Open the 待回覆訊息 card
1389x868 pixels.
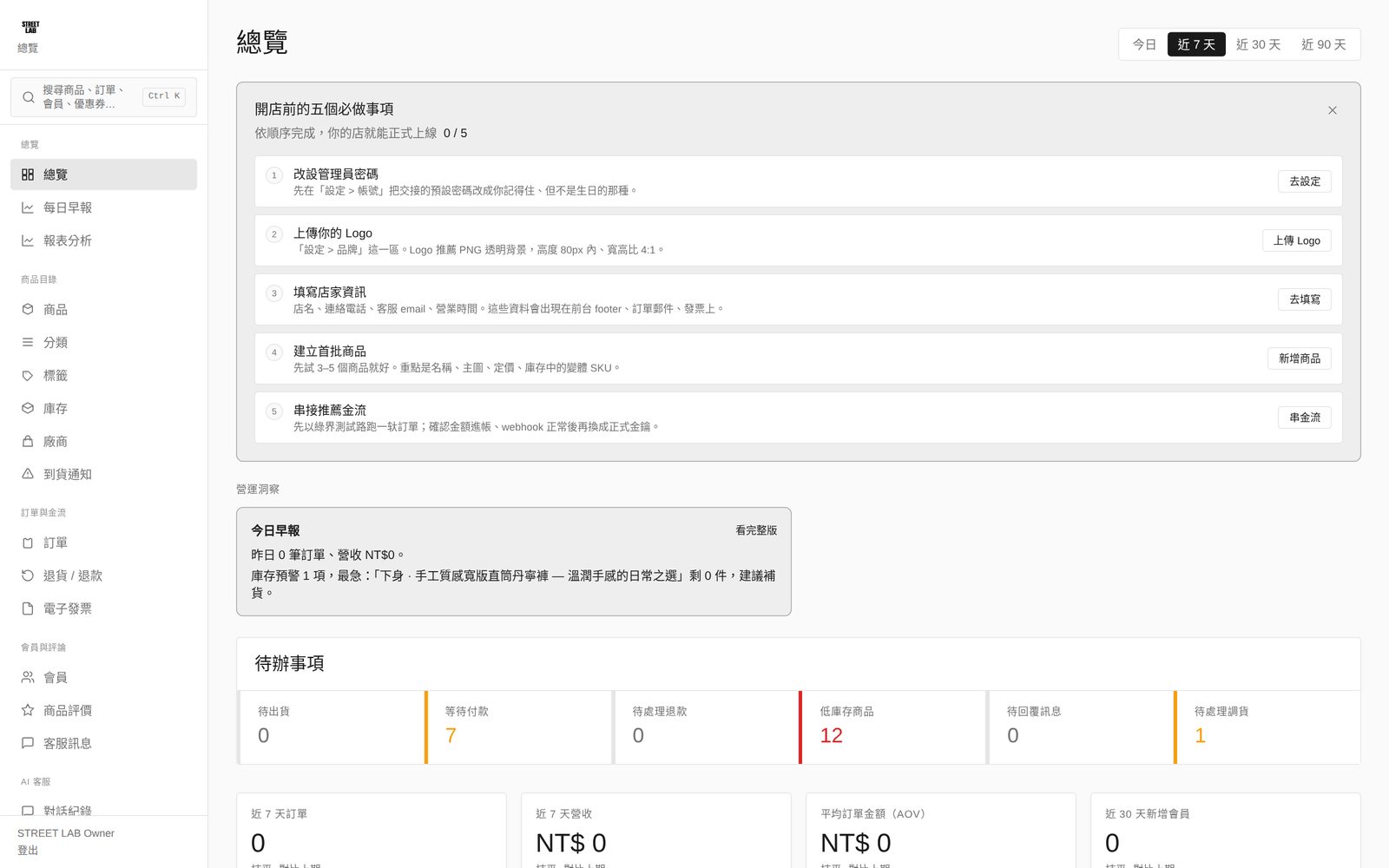(x=1079, y=727)
